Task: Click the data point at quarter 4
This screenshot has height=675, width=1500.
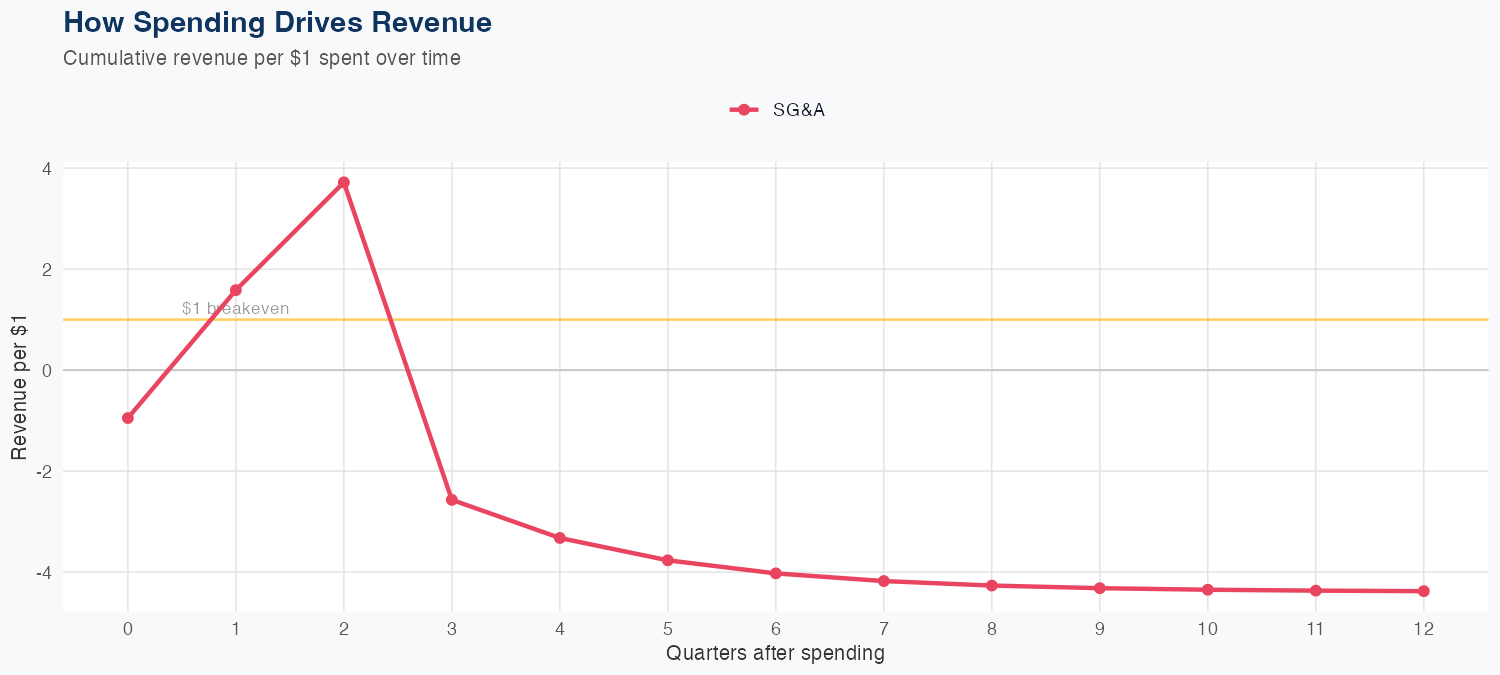Action: click(x=560, y=538)
